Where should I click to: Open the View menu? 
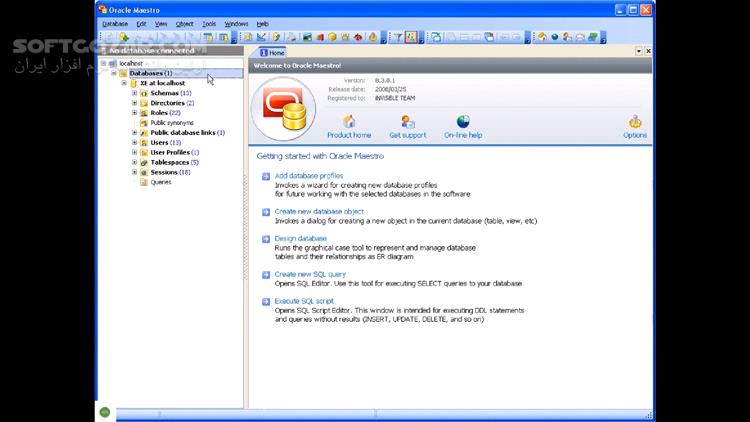161,23
